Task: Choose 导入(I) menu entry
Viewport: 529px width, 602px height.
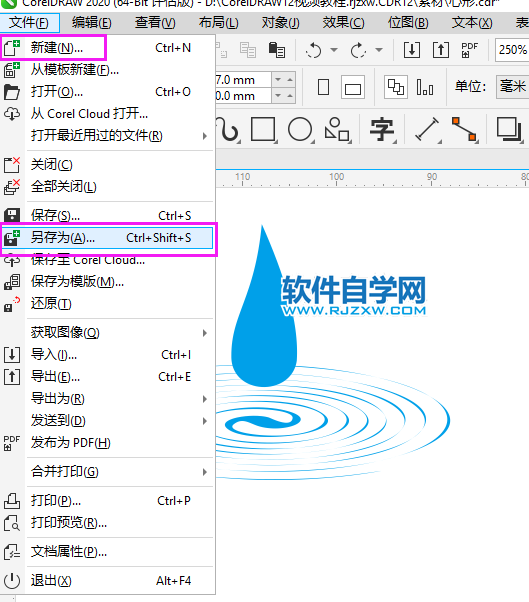Action: (x=107, y=354)
